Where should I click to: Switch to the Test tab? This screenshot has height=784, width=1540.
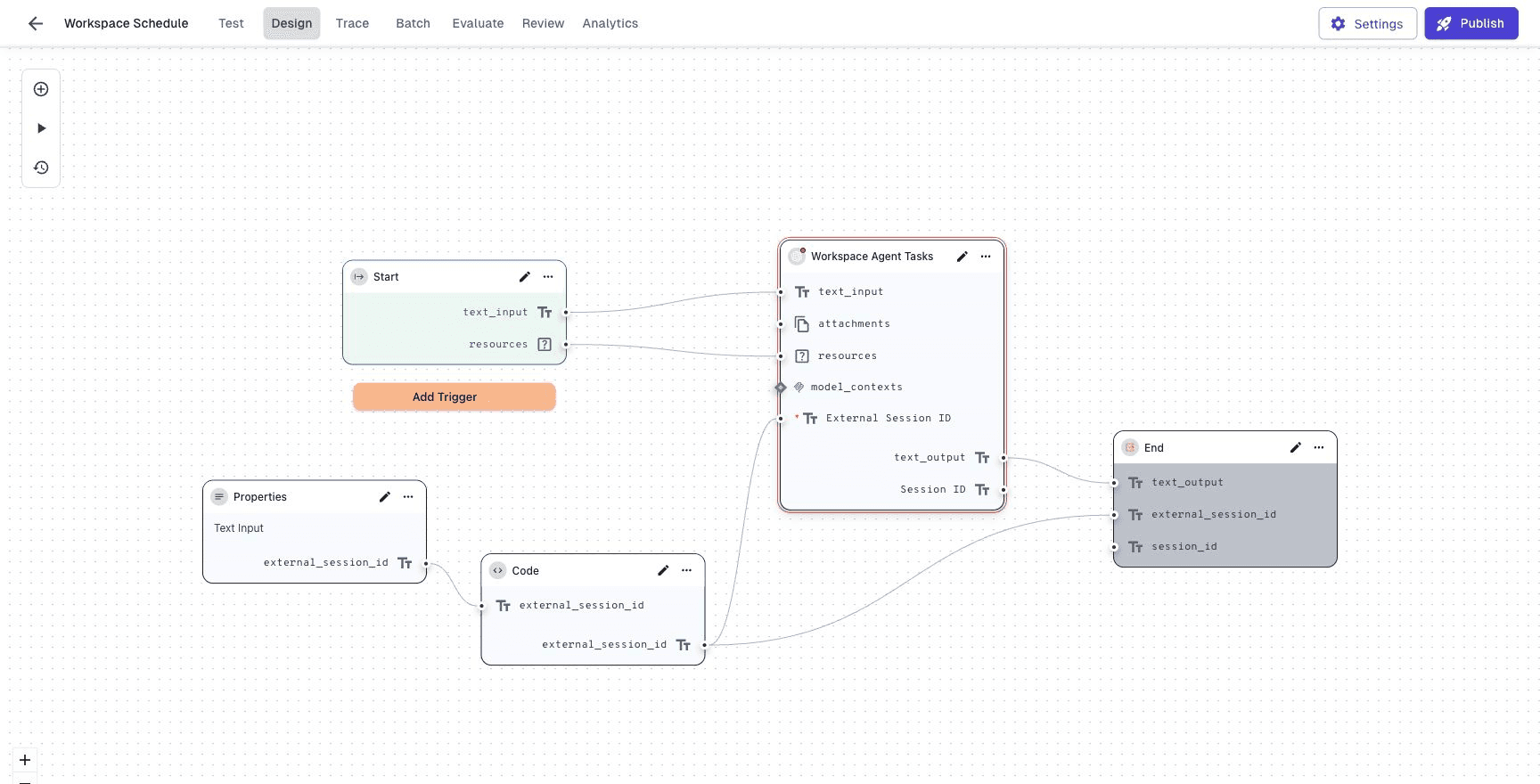pos(231,23)
